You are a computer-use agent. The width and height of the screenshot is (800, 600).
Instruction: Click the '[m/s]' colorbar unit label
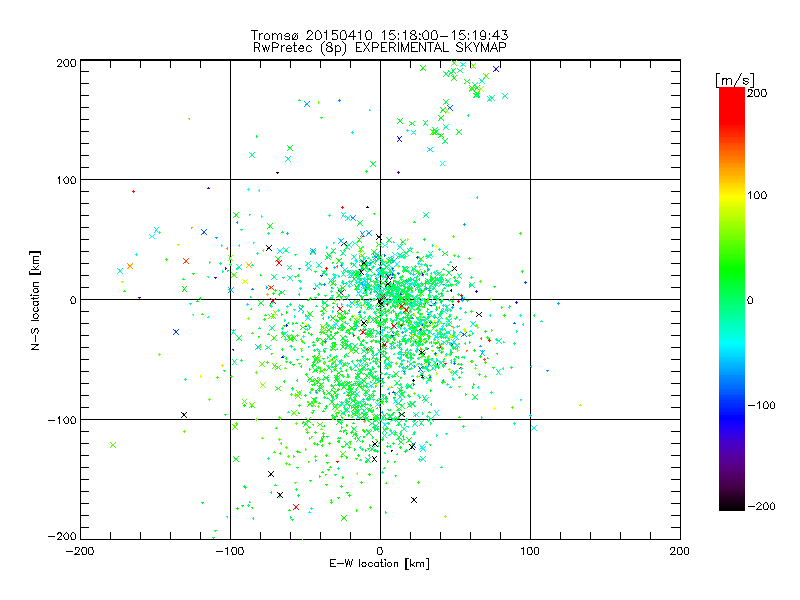tap(734, 80)
